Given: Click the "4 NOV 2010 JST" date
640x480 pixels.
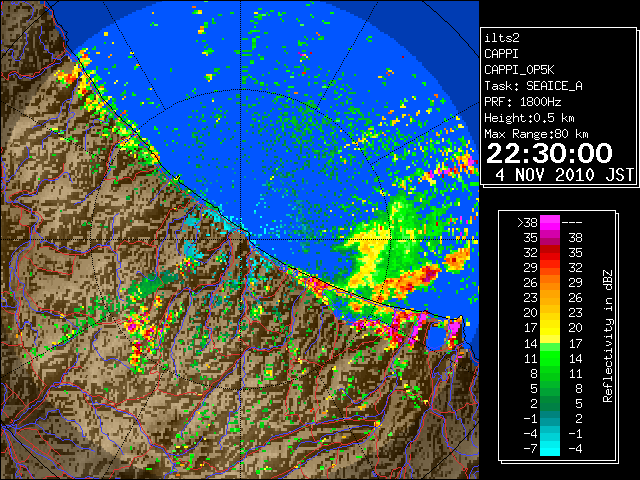Looking at the screenshot, I should coord(565,175).
